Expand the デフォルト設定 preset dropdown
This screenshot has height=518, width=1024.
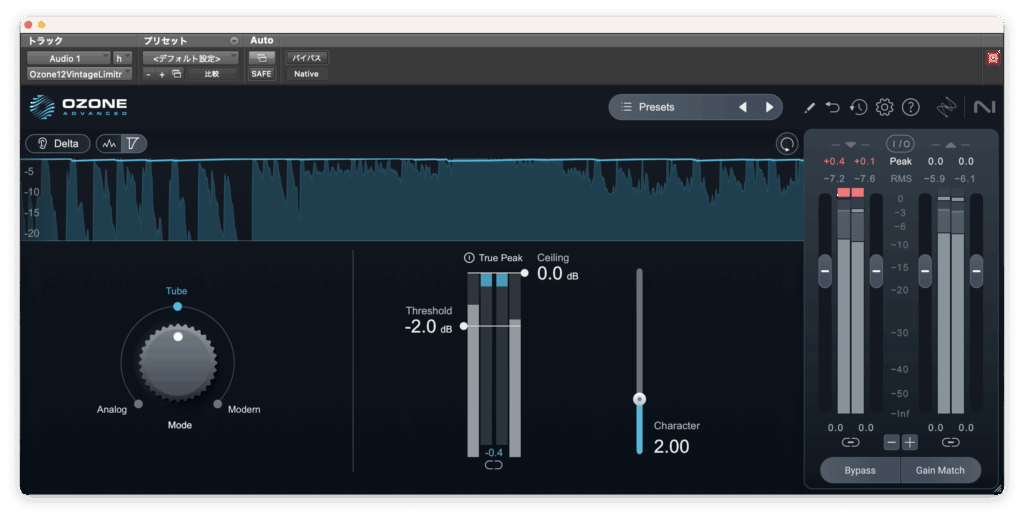click(190, 58)
